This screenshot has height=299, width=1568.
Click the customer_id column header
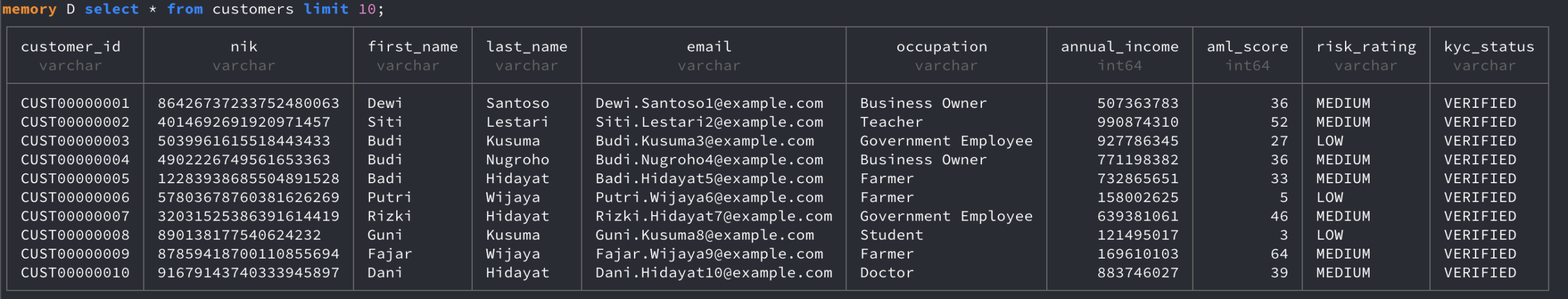pos(70,47)
